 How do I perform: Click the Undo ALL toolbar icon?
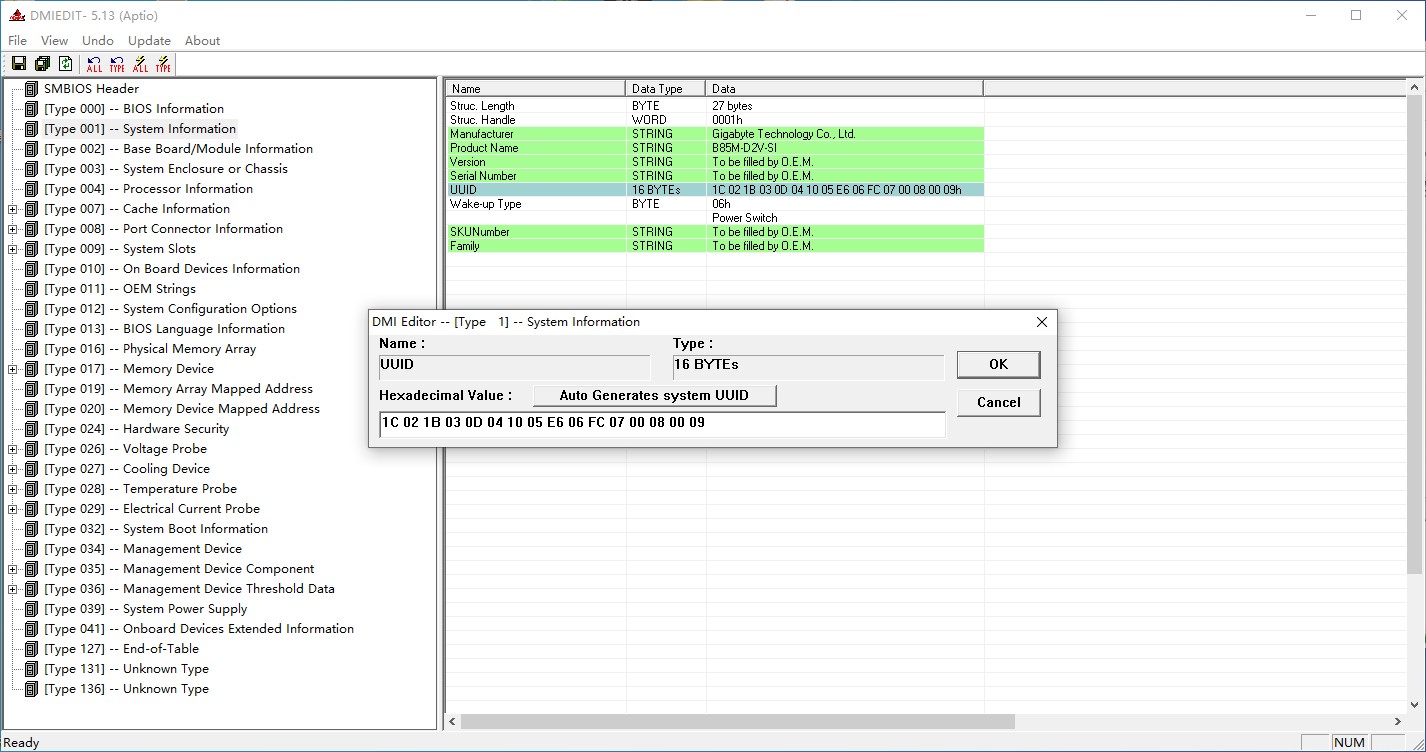[x=94, y=64]
